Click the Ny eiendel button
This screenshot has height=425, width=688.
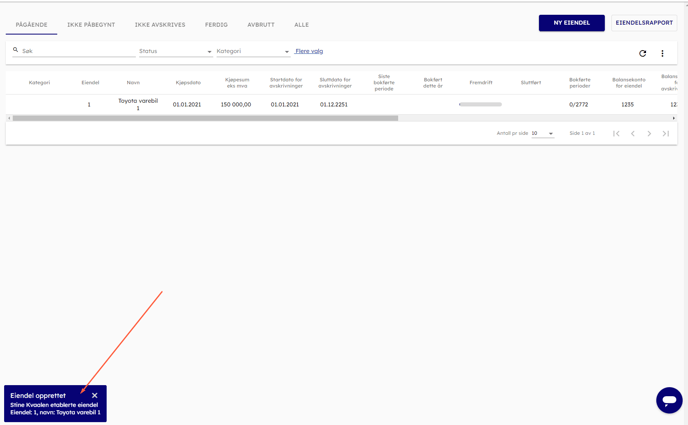click(x=571, y=23)
